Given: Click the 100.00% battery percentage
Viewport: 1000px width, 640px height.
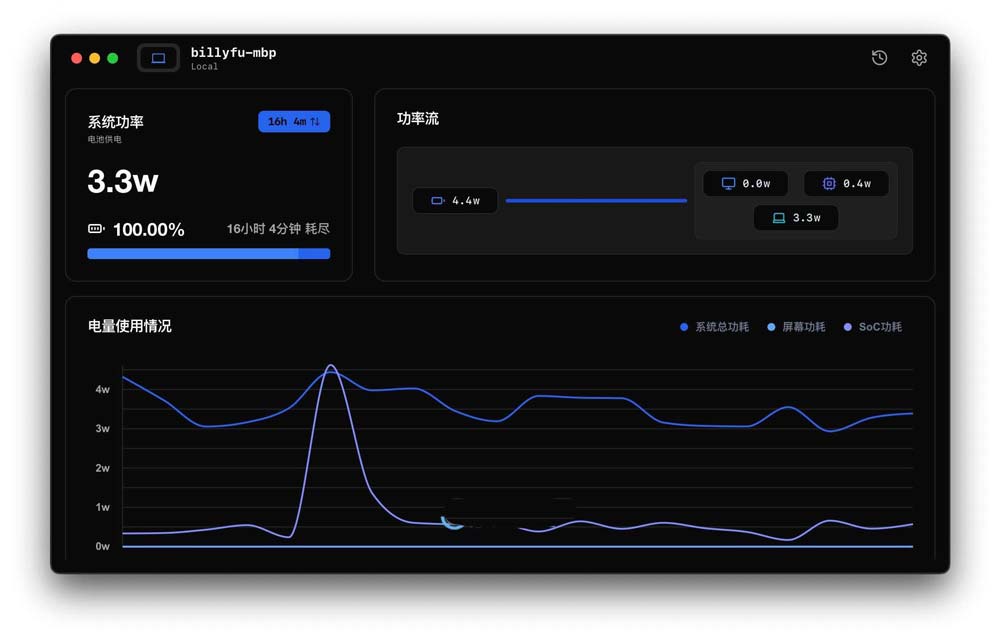Looking at the screenshot, I should 149,229.
